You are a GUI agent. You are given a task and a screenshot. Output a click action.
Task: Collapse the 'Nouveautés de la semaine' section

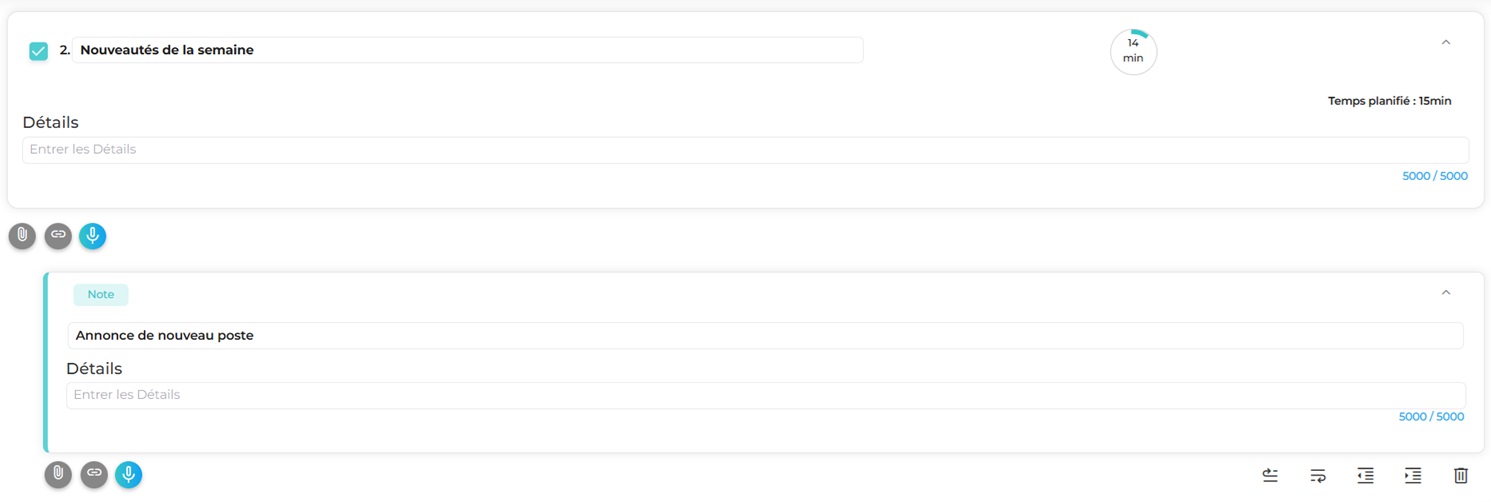(x=1445, y=43)
